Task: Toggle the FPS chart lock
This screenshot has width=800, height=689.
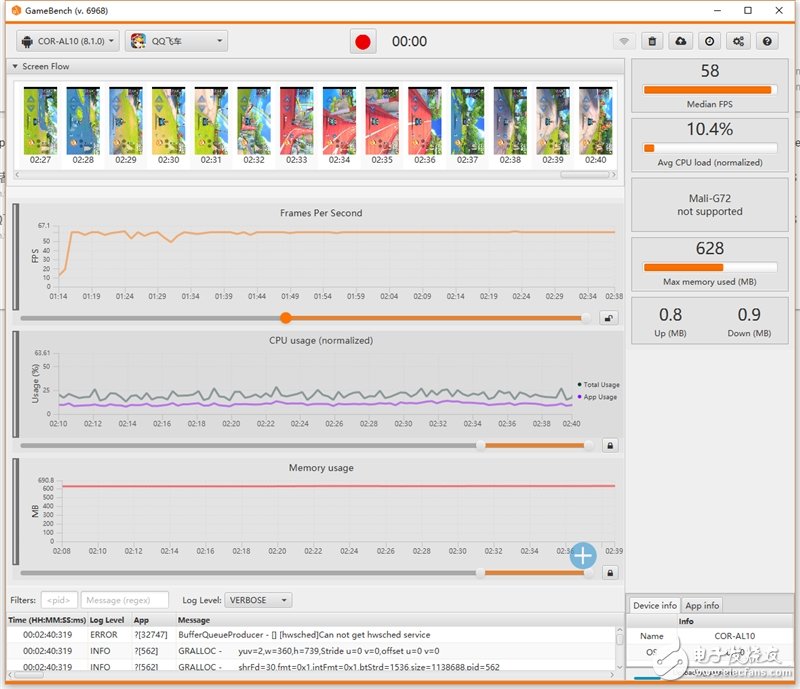Action: (x=609, y=318)
